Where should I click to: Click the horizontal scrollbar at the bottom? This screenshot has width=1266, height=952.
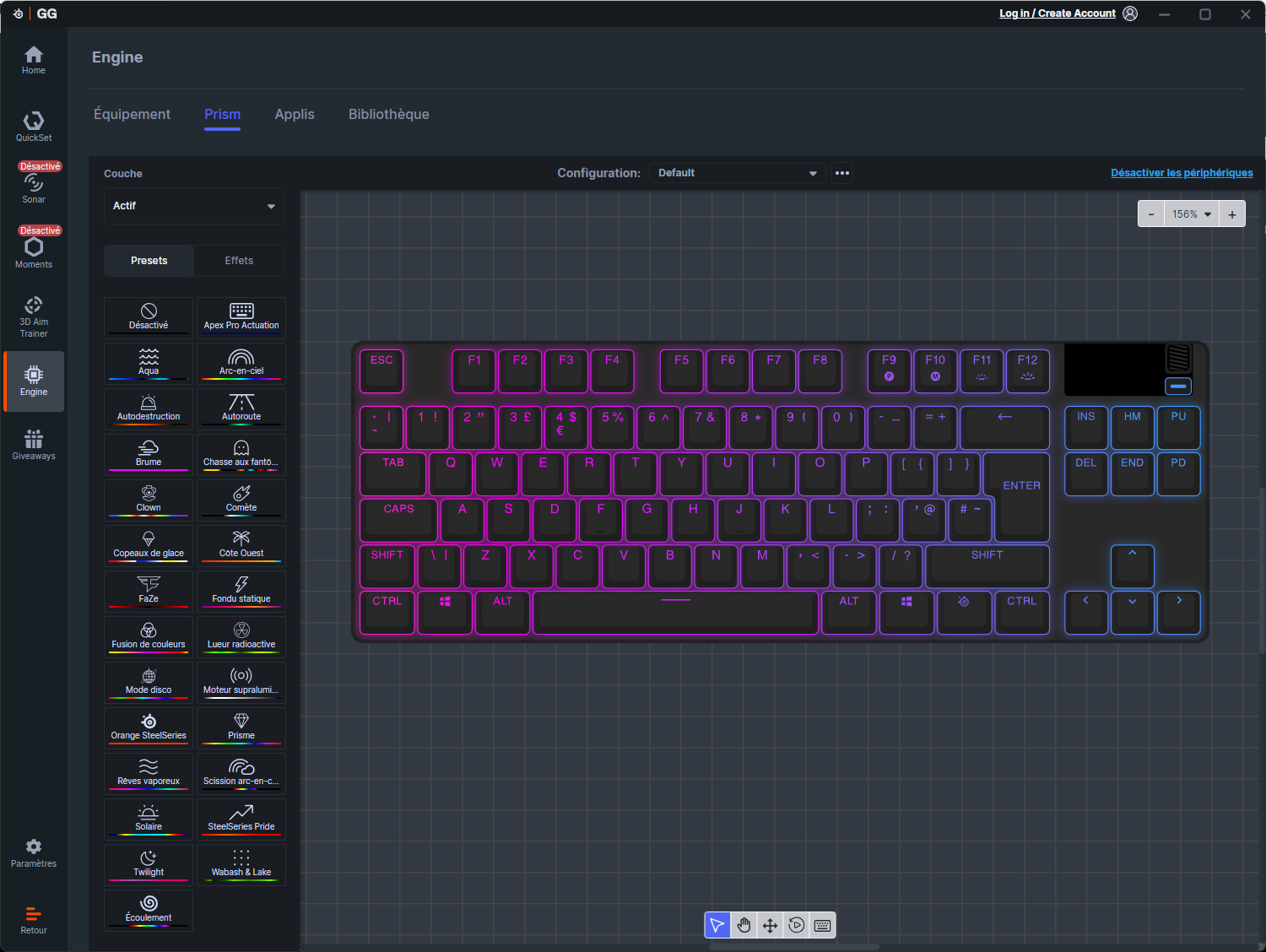pos(793,947)
